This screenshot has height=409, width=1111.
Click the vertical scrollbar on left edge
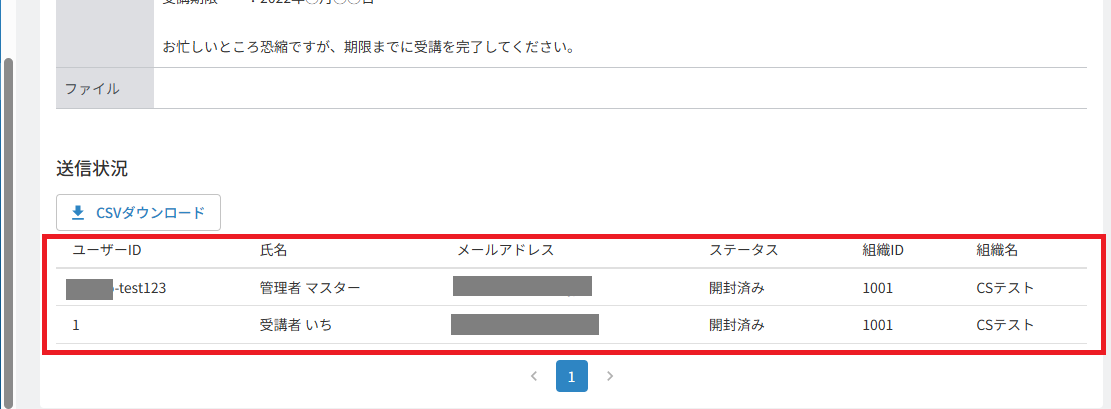[x=9, y=232]
